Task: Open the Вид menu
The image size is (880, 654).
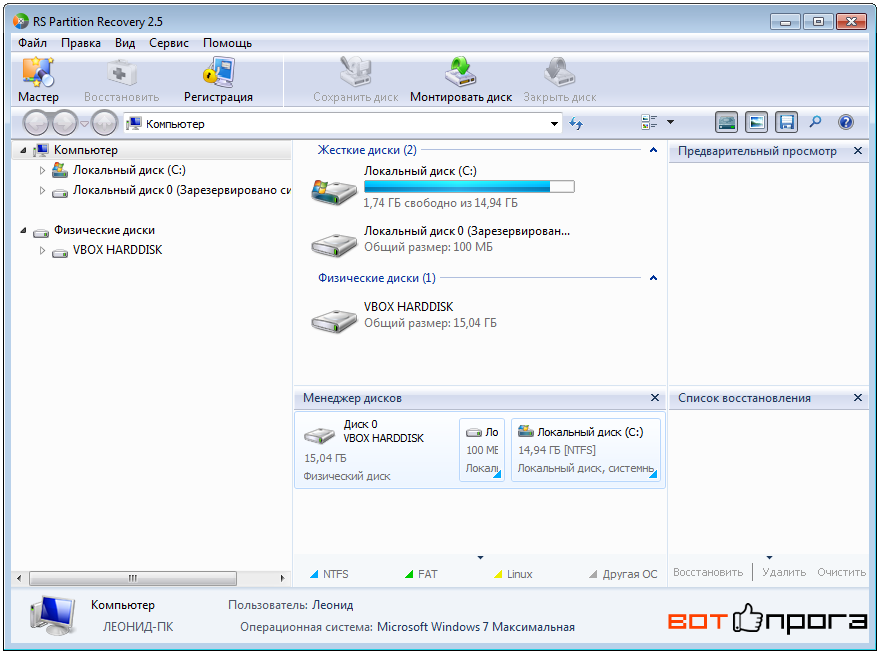Action: (125, 43)
